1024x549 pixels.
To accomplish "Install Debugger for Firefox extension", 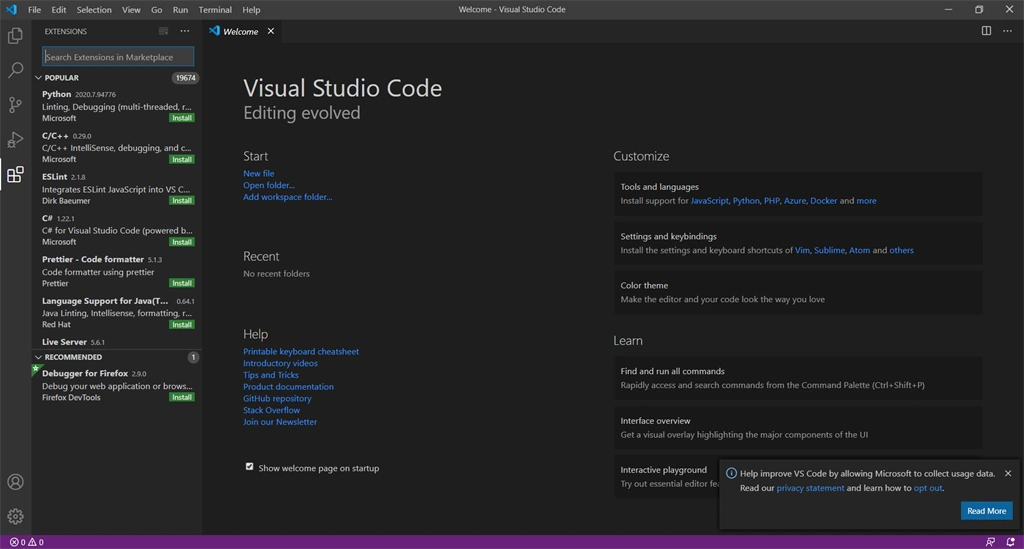I will [x=182, y=397].
